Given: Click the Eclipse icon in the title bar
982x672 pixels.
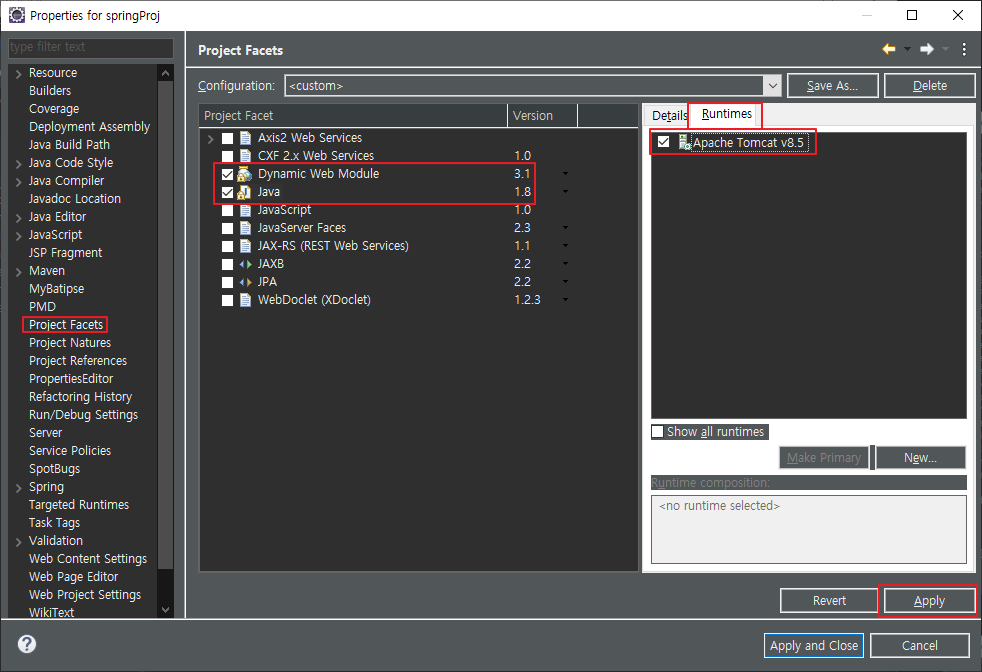Looking at the screenshot, I should (17, 15).
